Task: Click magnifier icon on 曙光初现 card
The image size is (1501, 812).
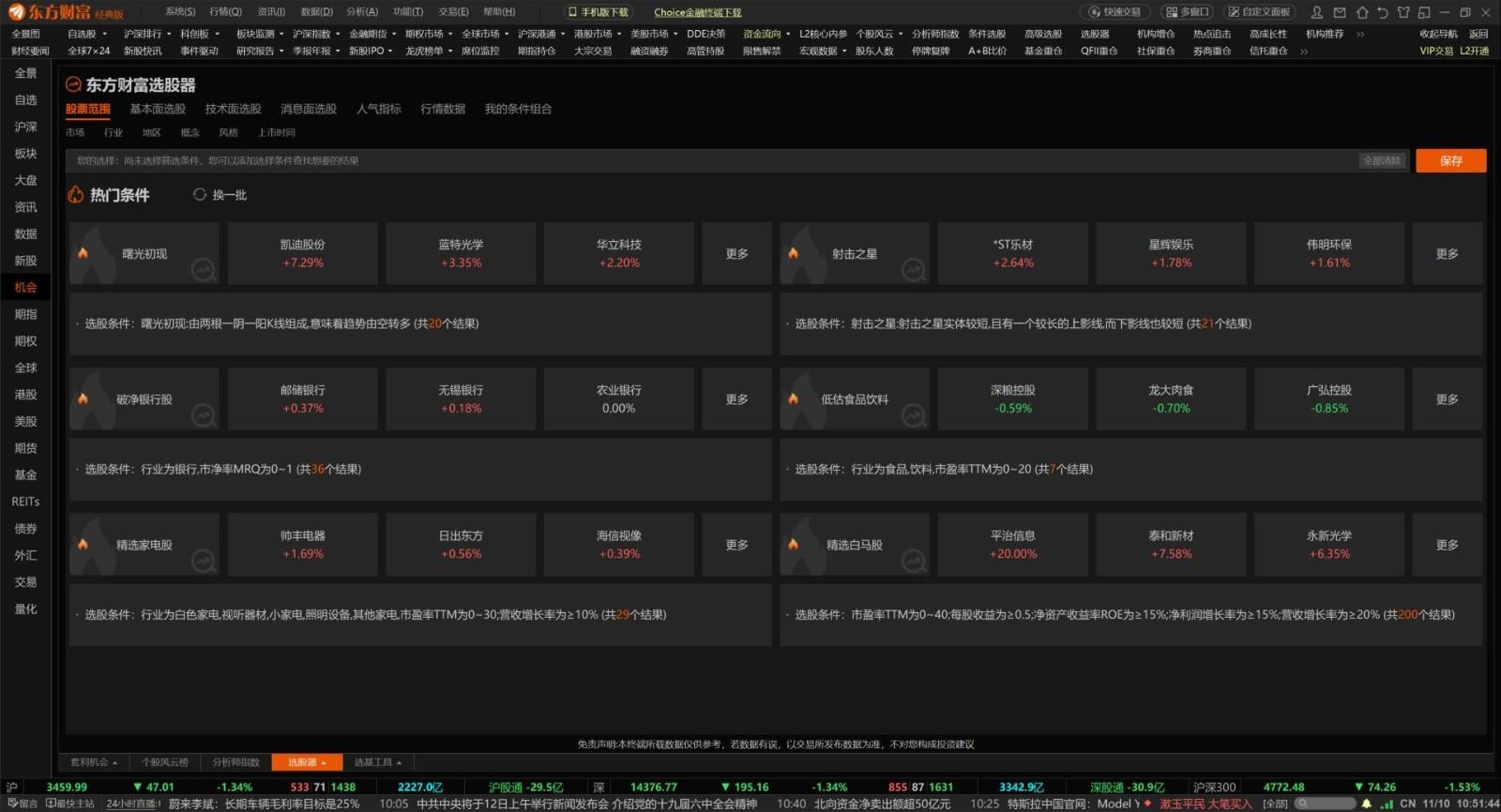Action: (203, 271)
